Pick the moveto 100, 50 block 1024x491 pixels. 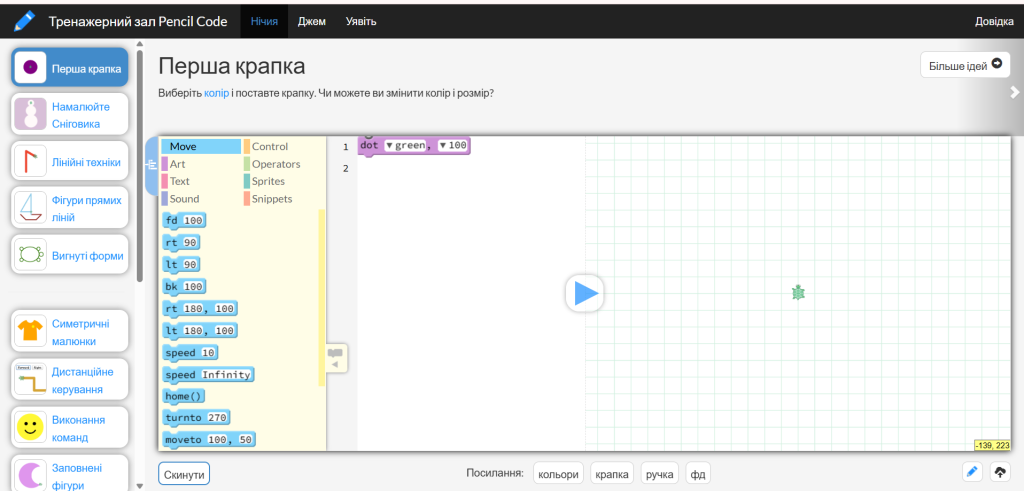coord(209,440)
